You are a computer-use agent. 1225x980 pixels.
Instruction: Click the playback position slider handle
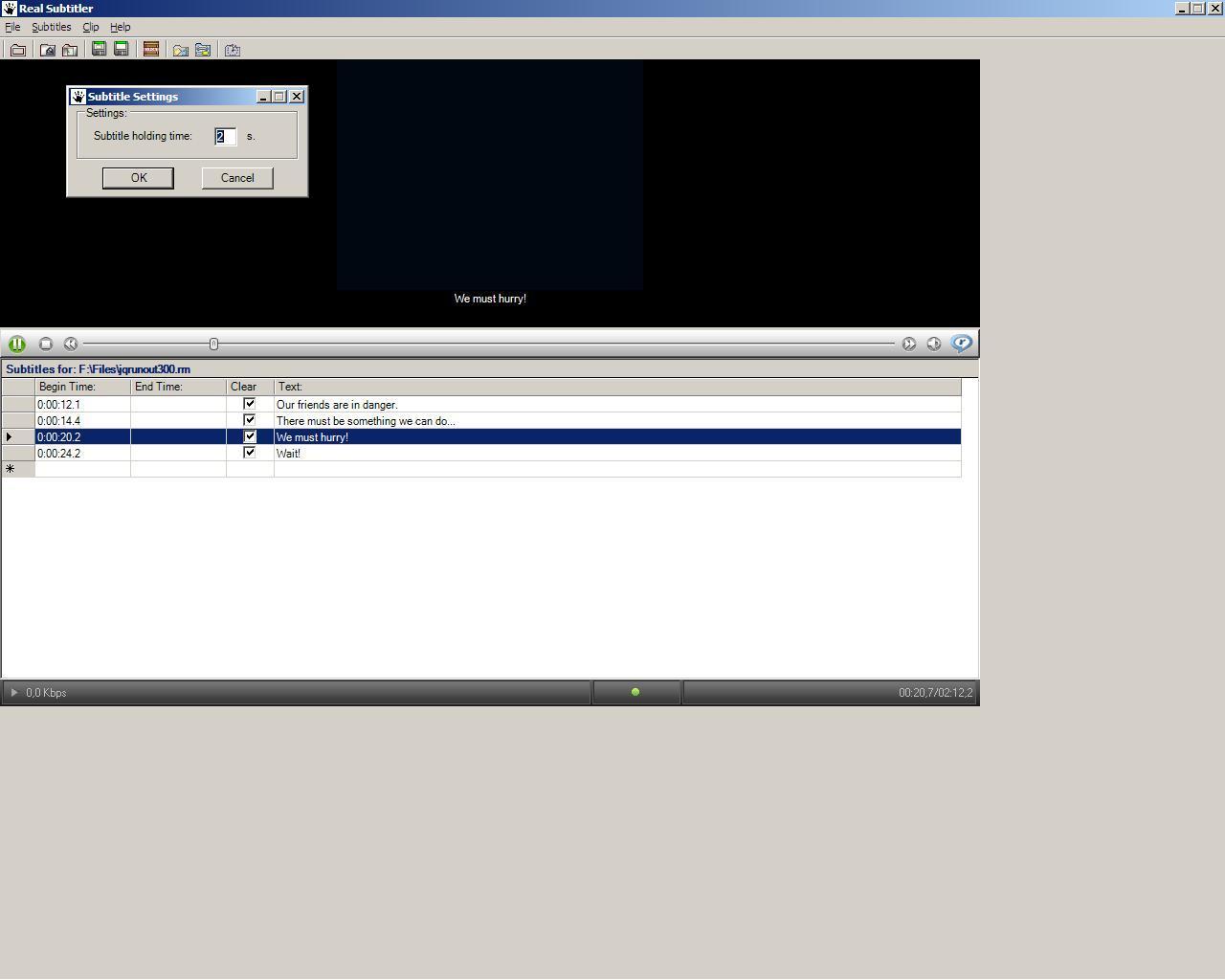click(x=213, y=344)
